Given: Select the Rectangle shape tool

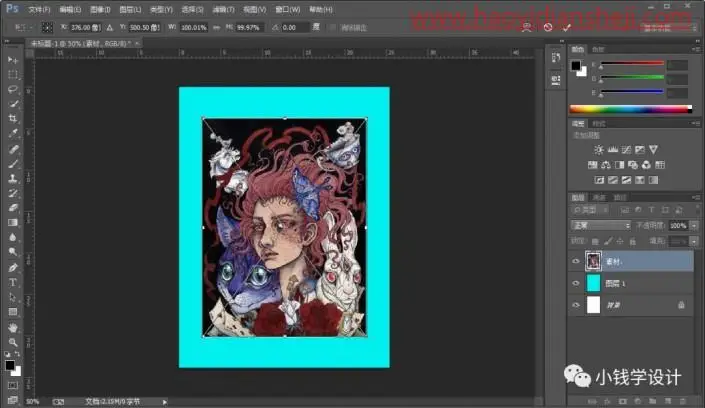Looking at the screenshot, I should click(13, 312).
